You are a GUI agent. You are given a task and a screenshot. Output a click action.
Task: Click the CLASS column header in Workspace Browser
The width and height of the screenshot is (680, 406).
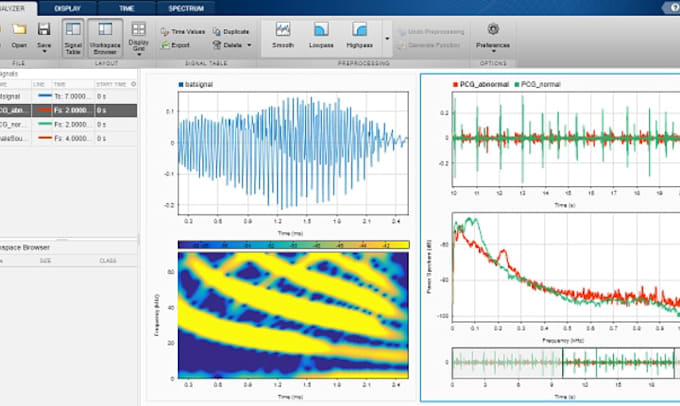[108, 261]
